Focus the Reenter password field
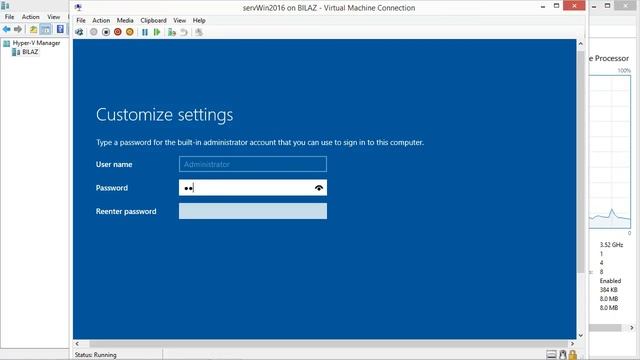The width and height of the screenshot is (640, 360). click(x=253, y=211)
